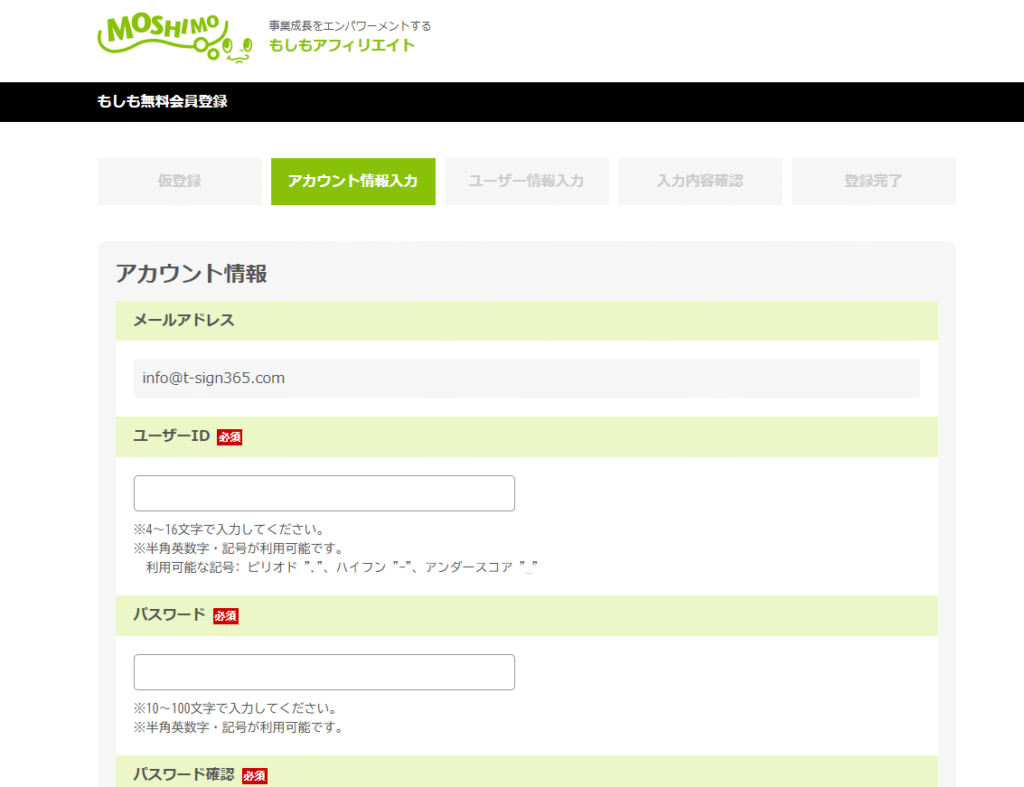This screenshot has width=1024, height=787.
Task: Click the 必須 badge next to パスワード
Action: point(225,616)
